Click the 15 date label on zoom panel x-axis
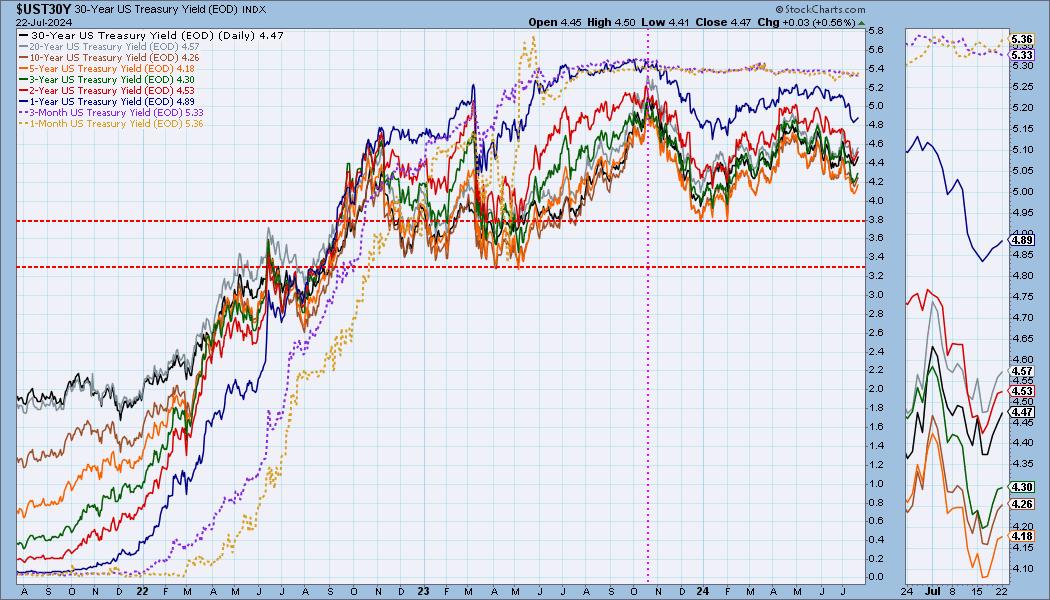The image size is (1050, 600). [x=978, y=592]
